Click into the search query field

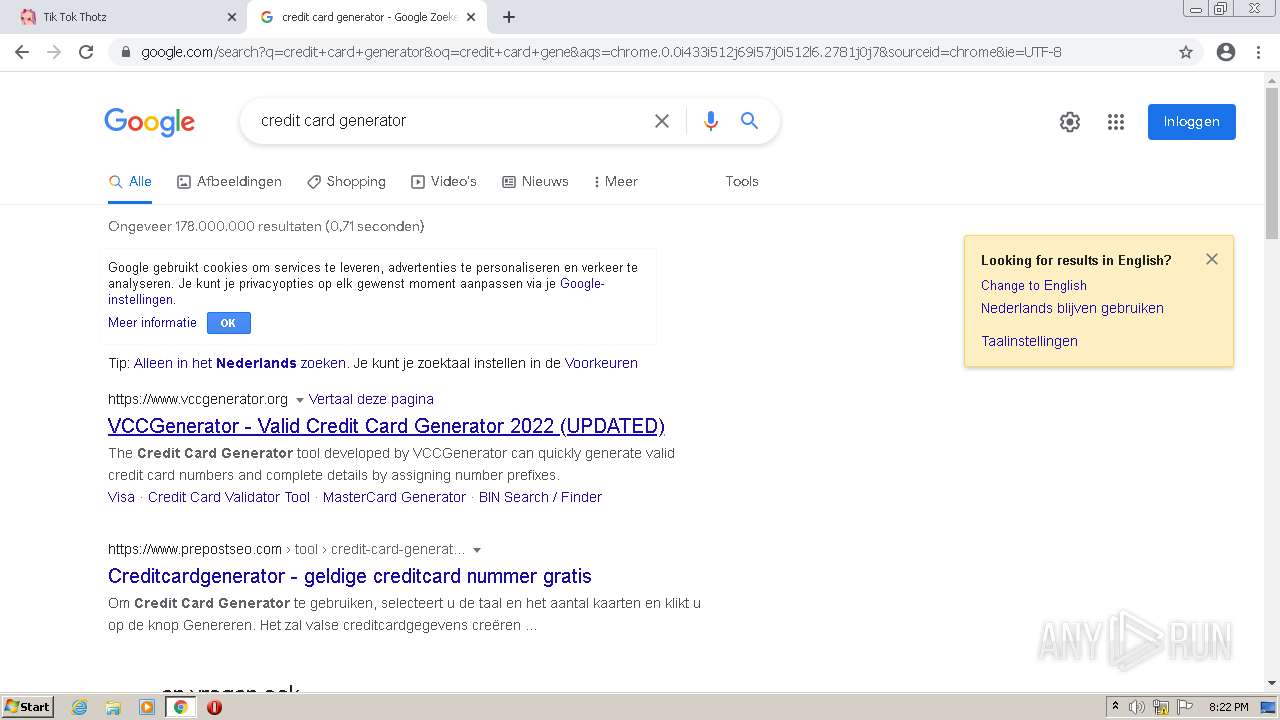tap(450, 121)
